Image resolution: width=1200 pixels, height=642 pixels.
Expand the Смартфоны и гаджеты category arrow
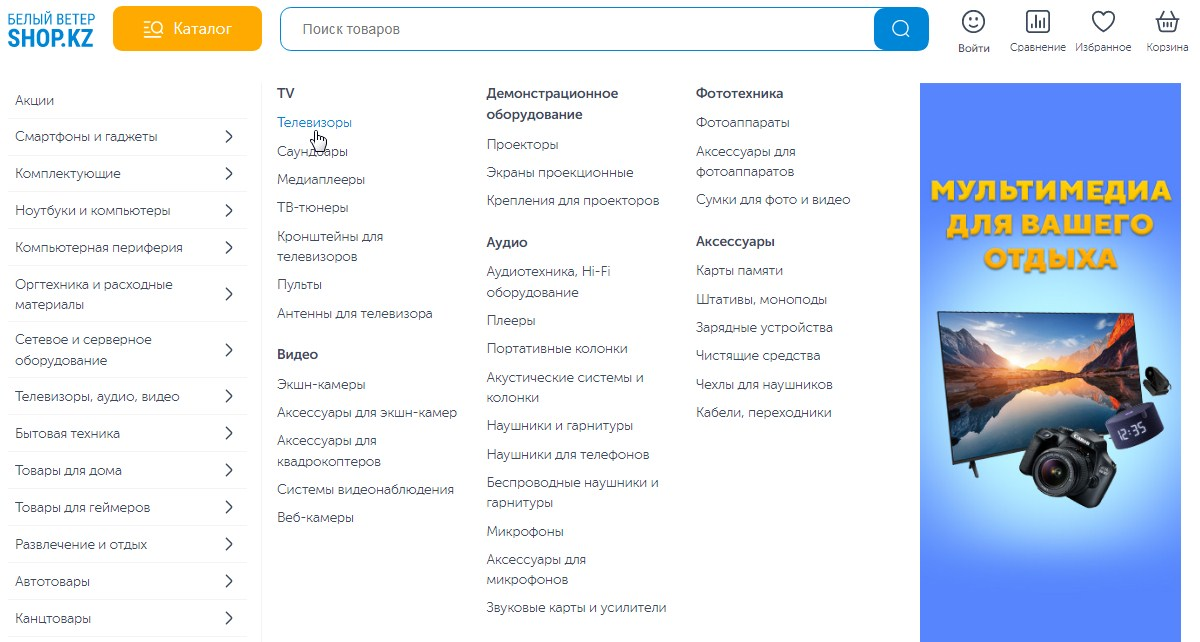pos(229,137)
